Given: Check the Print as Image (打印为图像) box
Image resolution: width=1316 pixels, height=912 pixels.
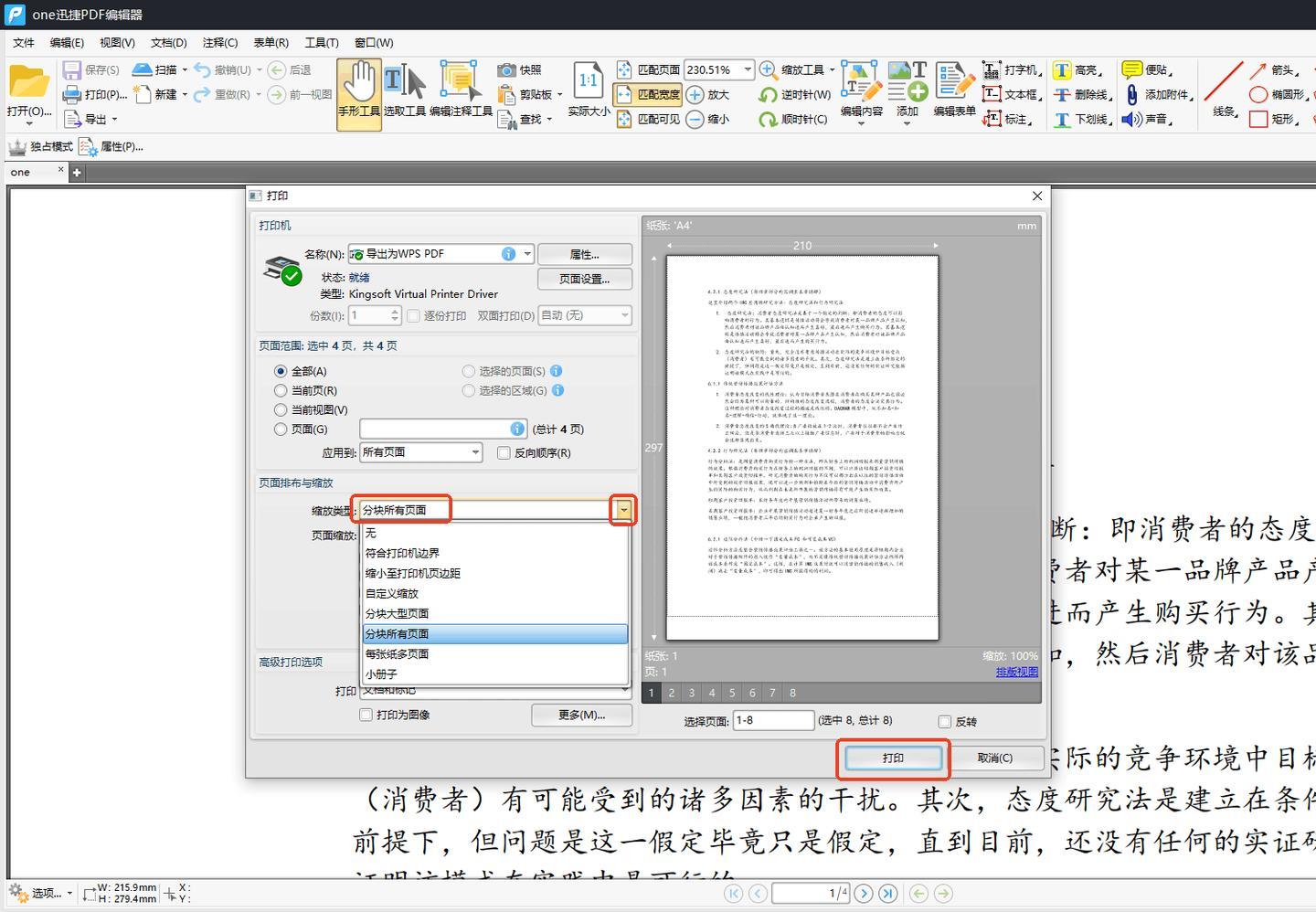Looking at the screenshot, I should [x=366, y=715].
